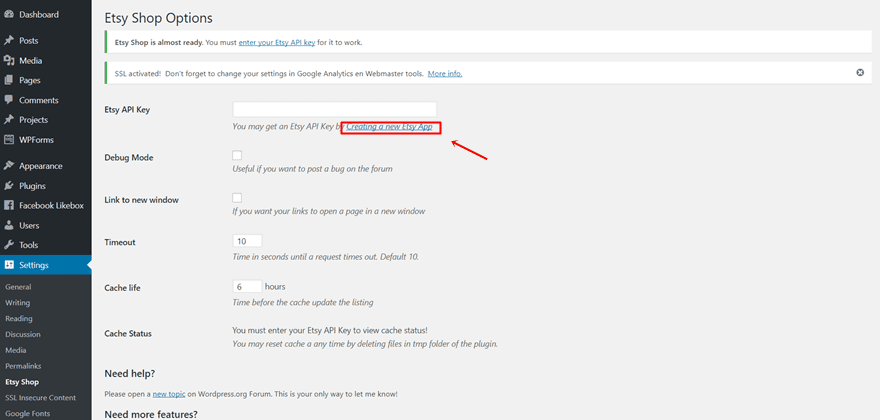Click the Facebook Likebox icon

(8, 206)
